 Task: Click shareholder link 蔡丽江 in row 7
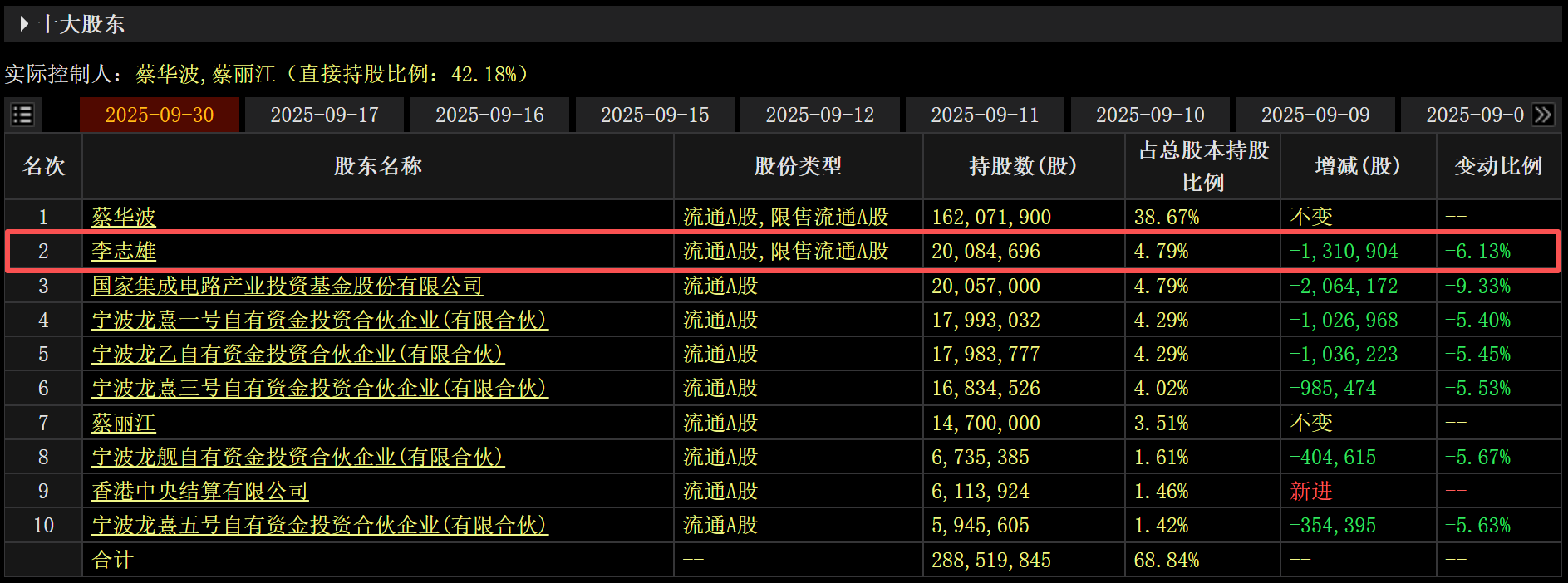coord(124,423)
